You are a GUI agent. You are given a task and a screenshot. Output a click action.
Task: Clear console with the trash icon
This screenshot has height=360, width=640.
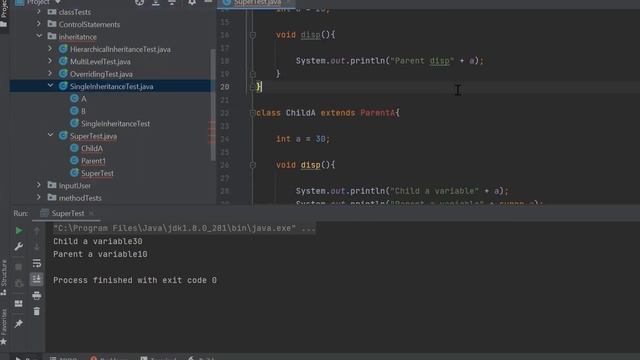click(x=36, y=311)
